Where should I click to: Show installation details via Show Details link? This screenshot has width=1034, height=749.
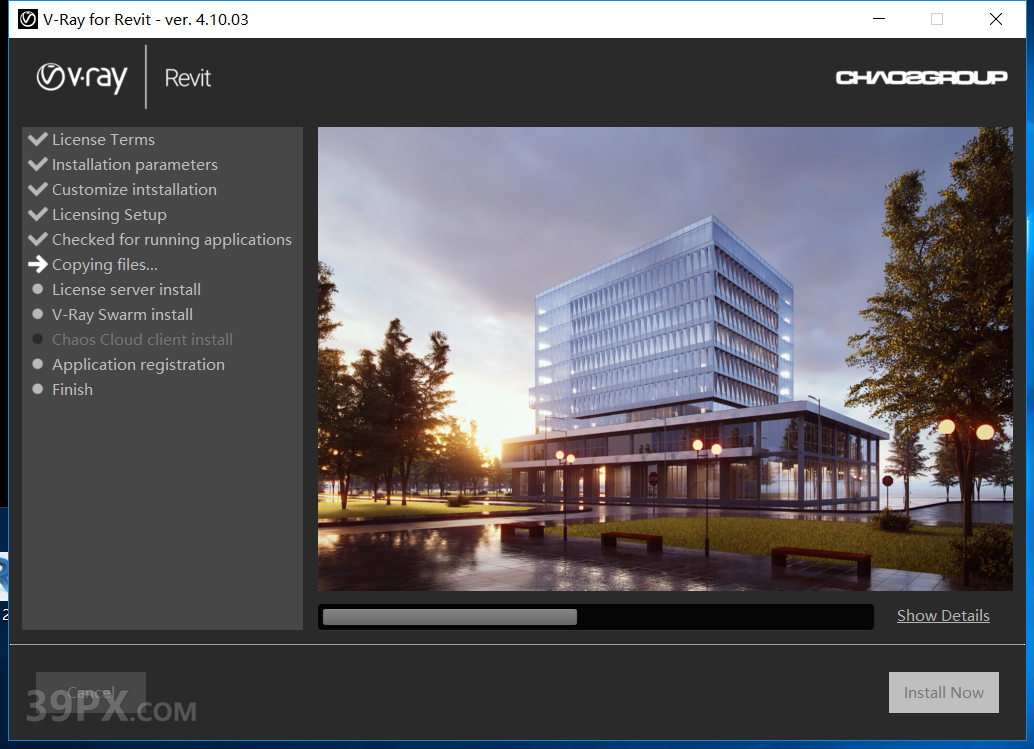pyautogui.click(x=943, y=616)
